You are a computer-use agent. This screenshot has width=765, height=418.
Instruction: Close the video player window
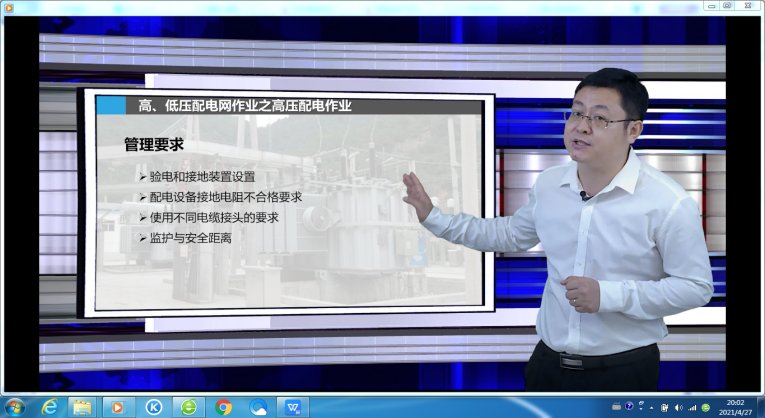pos(748,6)
